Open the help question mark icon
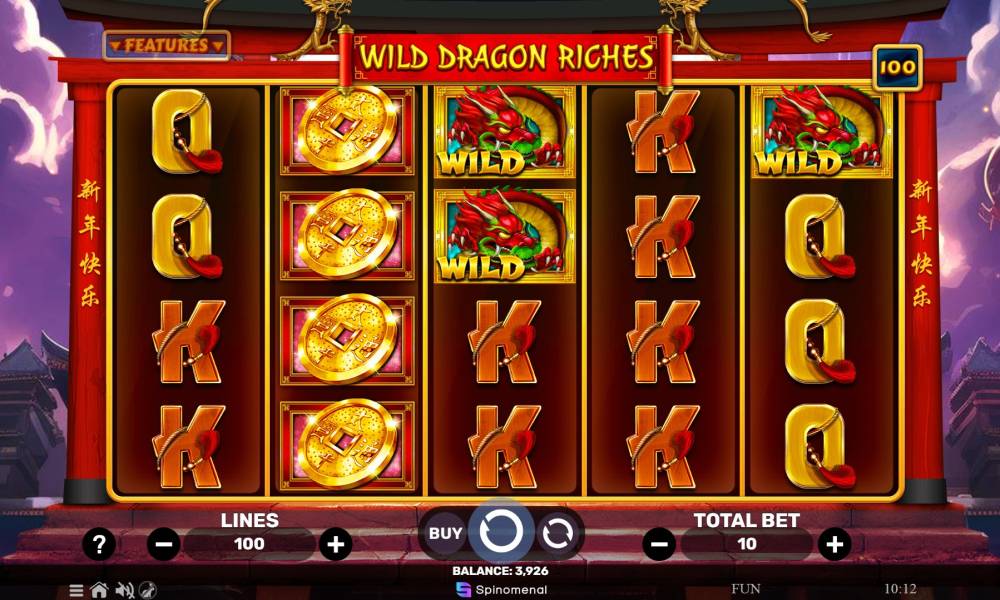This screenshot has height=600, width=1000. click(x=99, y=545)
